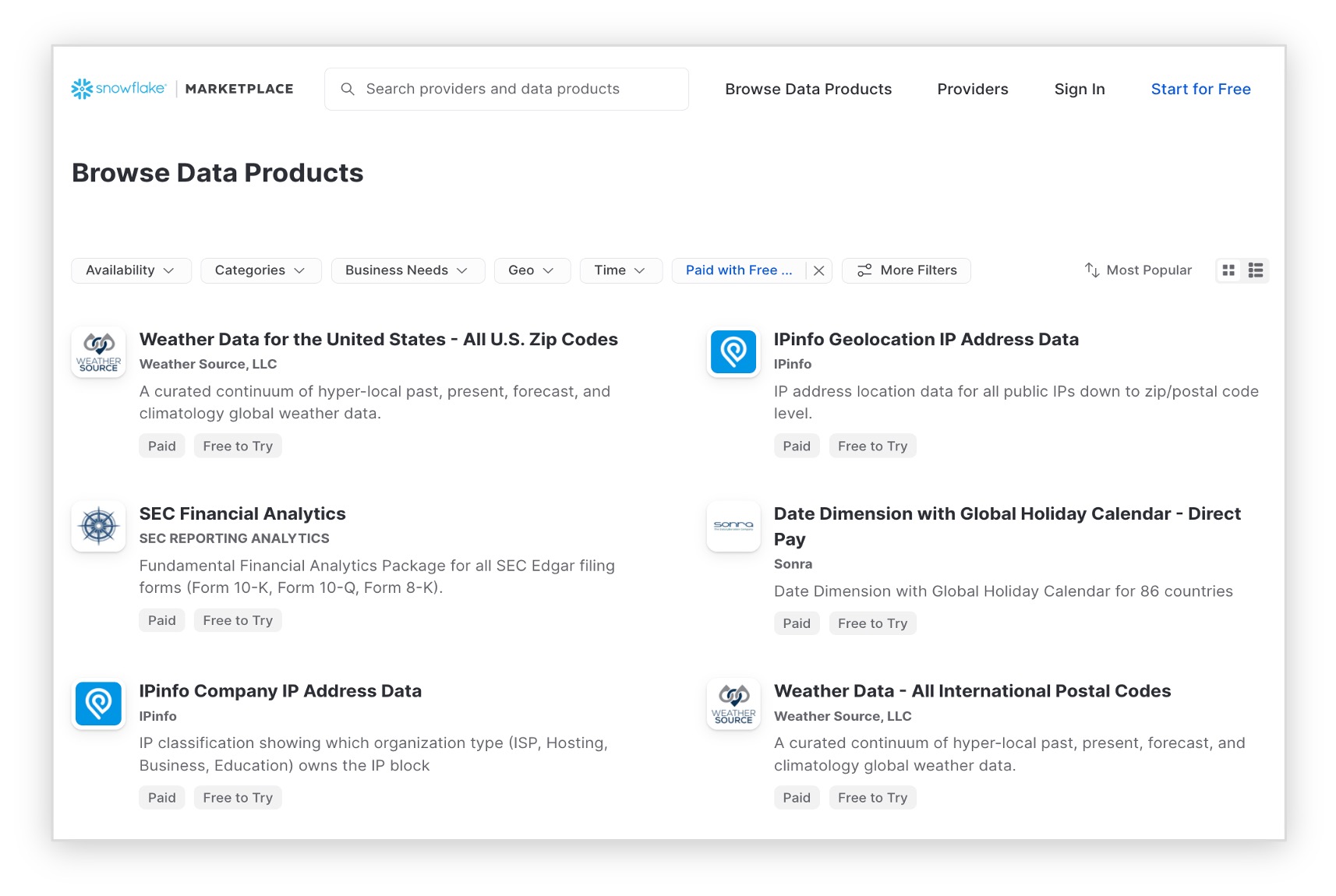Viewport: 1336px width, 896px height.
Task: Expand the Availability dropdown
Action: (130, 270)
